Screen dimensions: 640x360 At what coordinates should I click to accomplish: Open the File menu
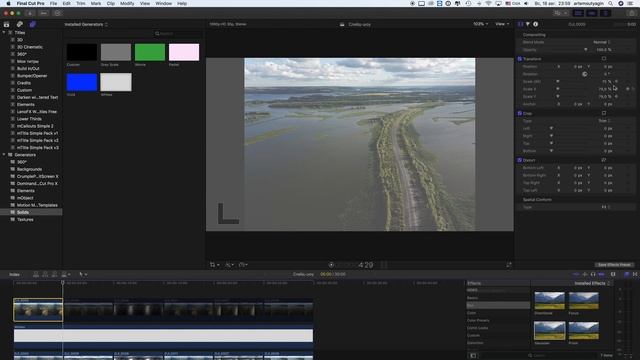53,3
